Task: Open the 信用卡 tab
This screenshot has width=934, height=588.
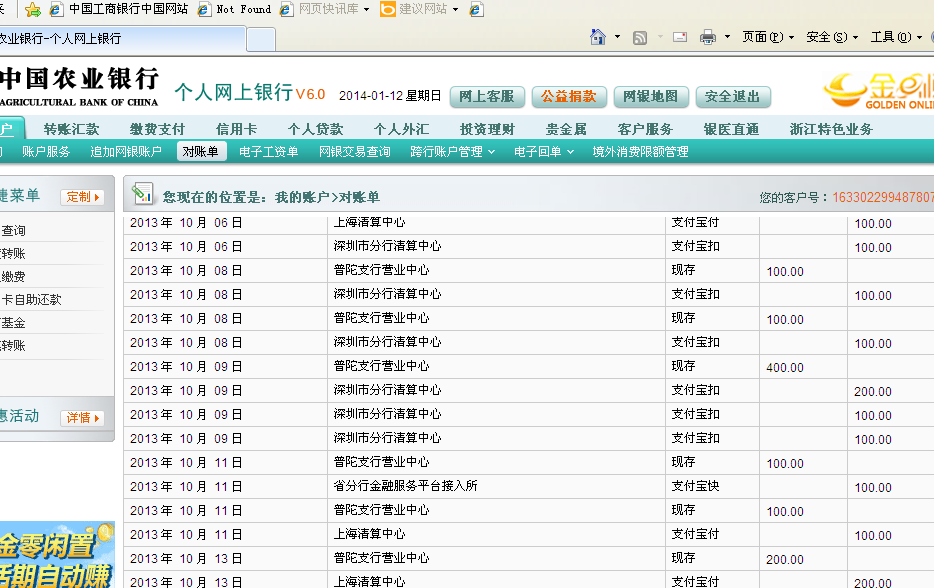Action: [236, 129]
